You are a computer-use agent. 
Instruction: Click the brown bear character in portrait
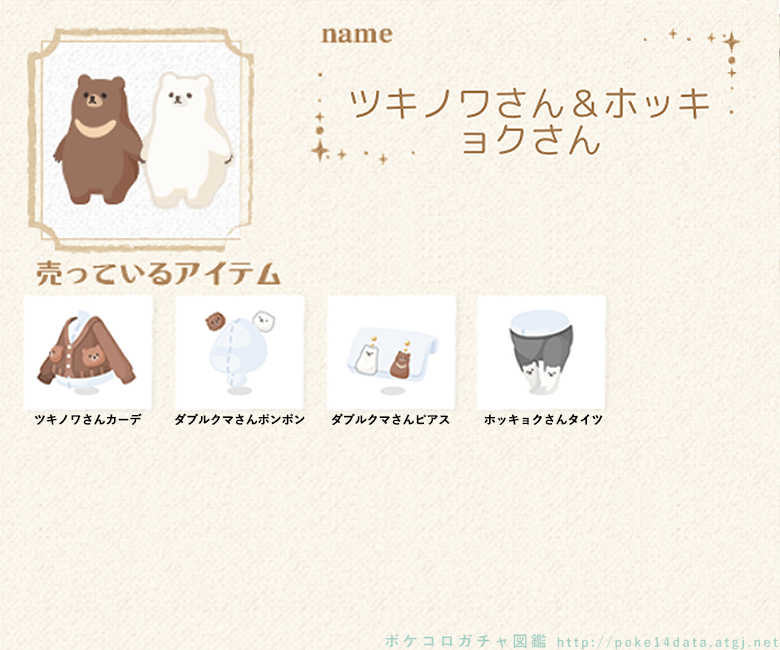98,140
